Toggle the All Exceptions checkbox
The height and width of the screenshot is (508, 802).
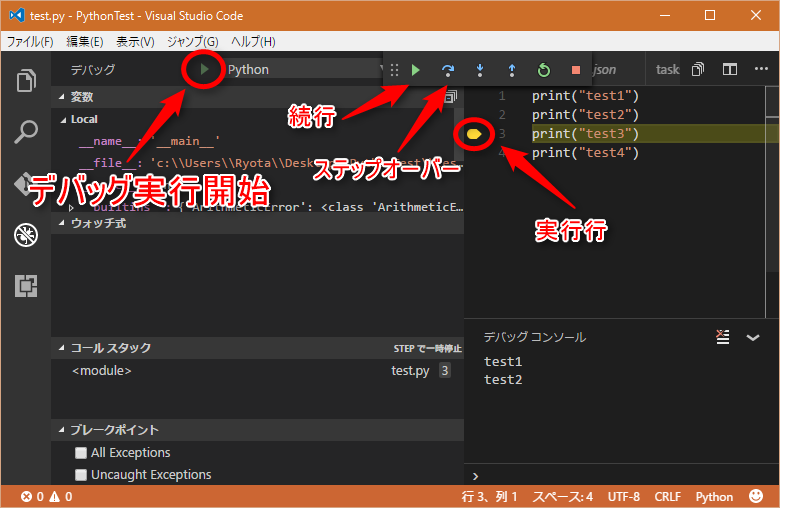point(81,453)
